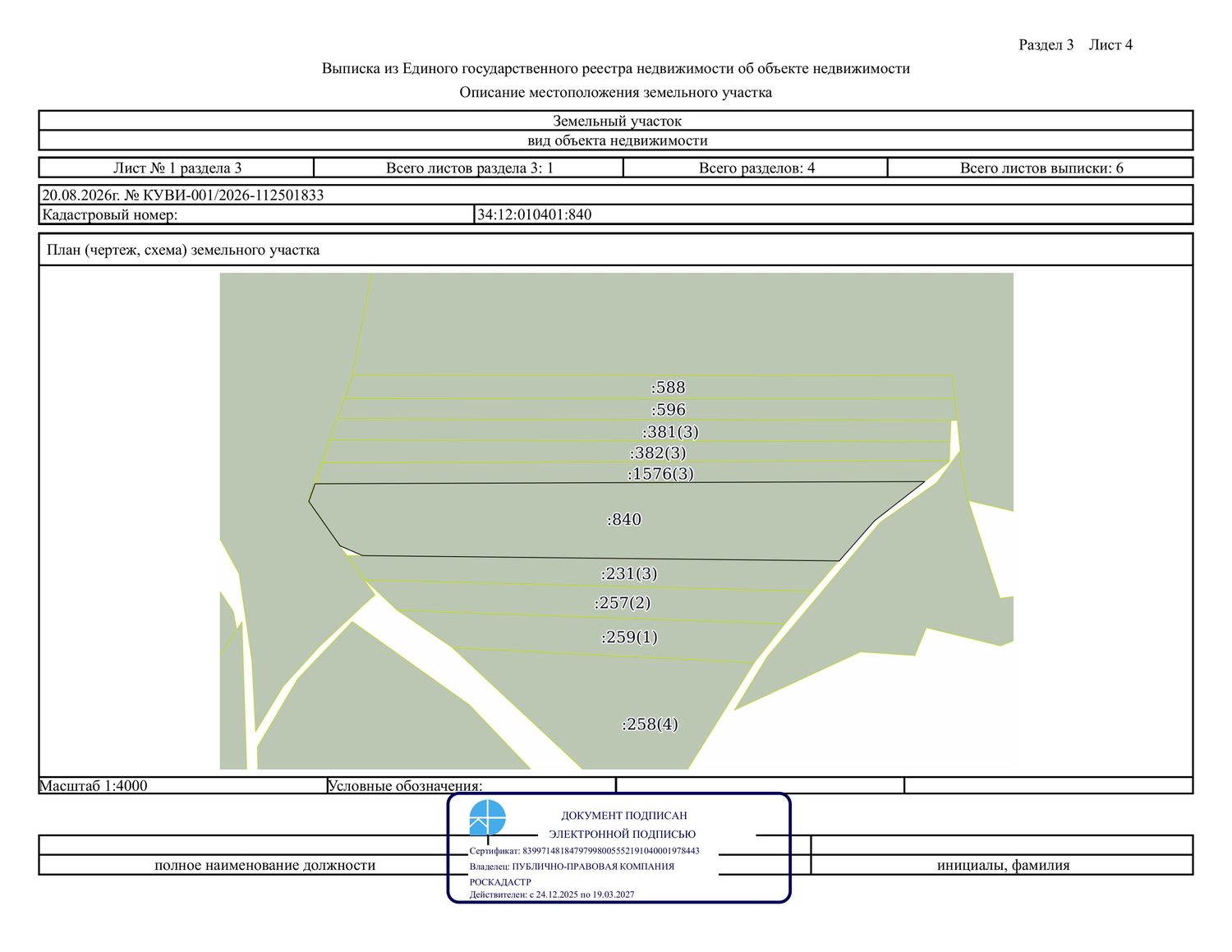Click the 'Кадастровый номер:' label cell

point(257,215)
